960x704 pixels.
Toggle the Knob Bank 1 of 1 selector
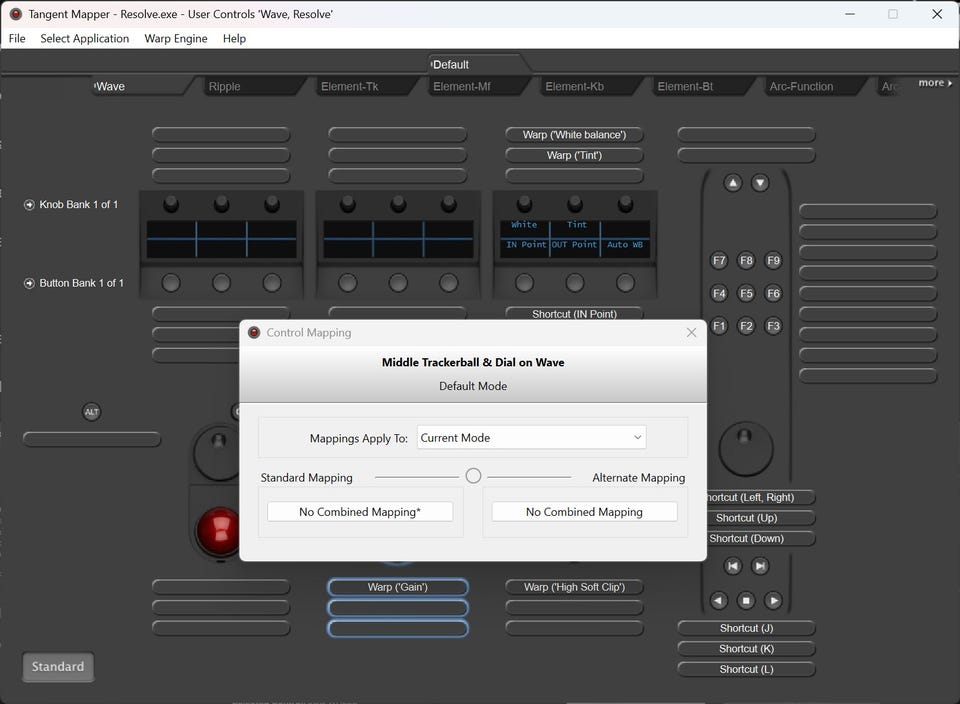[30, 205]
